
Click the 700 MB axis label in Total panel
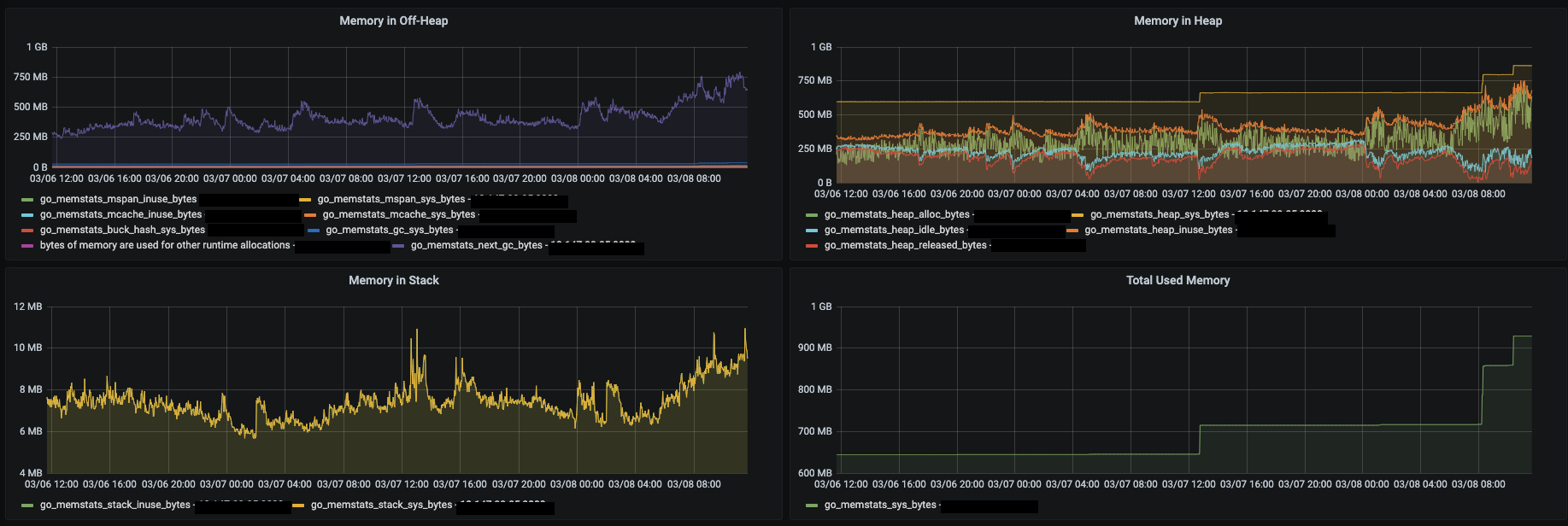[x=814, y=431]
